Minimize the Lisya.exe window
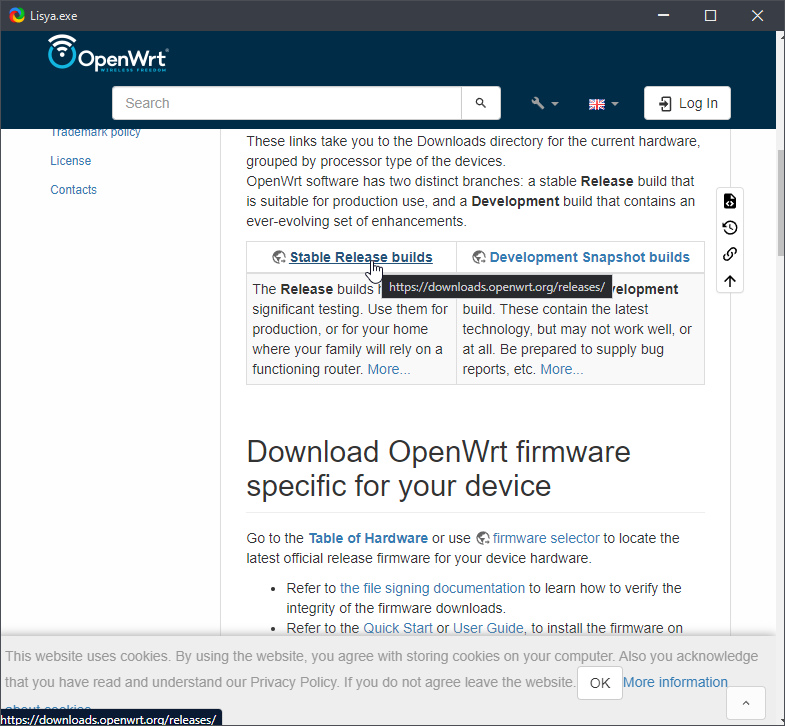Image resolution: width=785 pixels, height=726 pixels. click(x=664, y=16)
